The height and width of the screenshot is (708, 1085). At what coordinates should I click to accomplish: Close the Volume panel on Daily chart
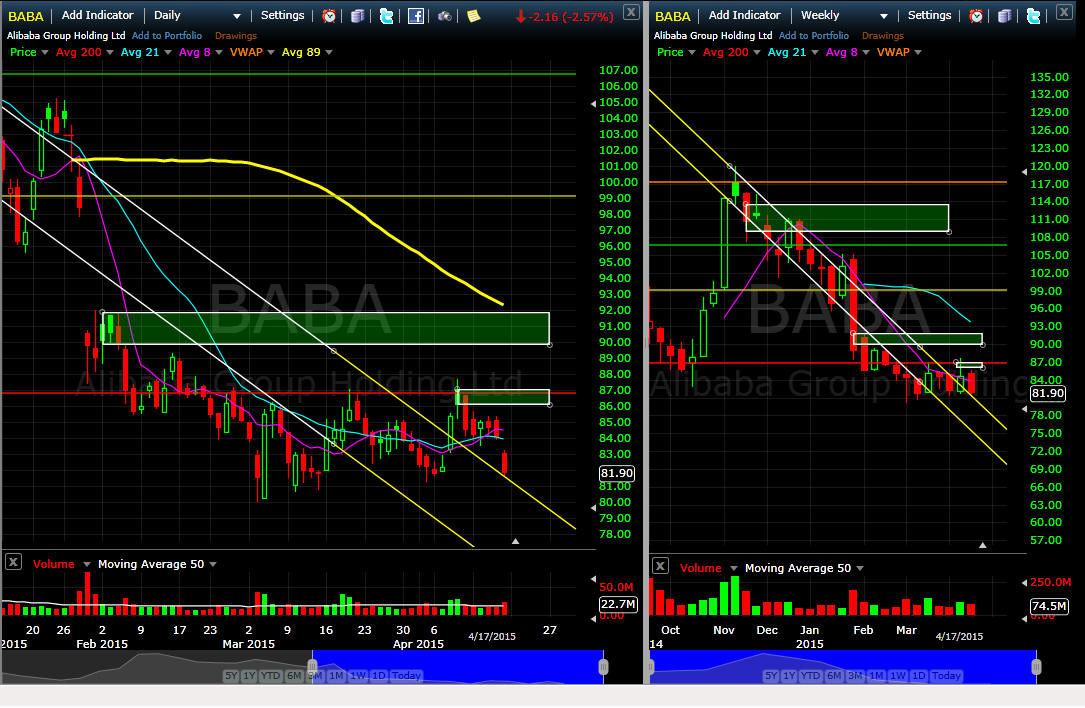click(13, 562)
